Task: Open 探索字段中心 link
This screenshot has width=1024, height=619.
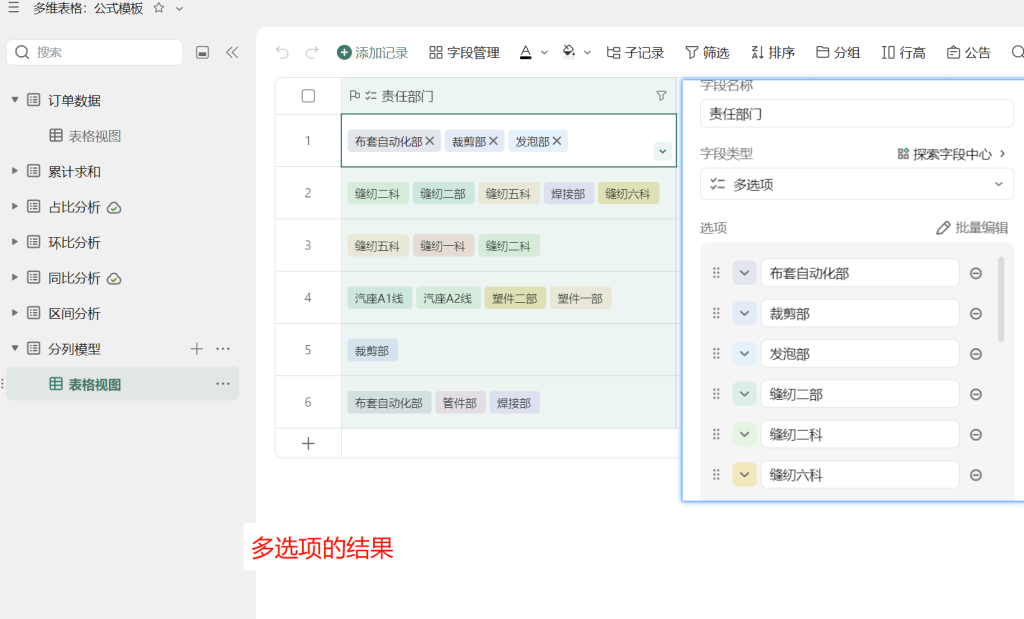Action: (x=952, y=154)
